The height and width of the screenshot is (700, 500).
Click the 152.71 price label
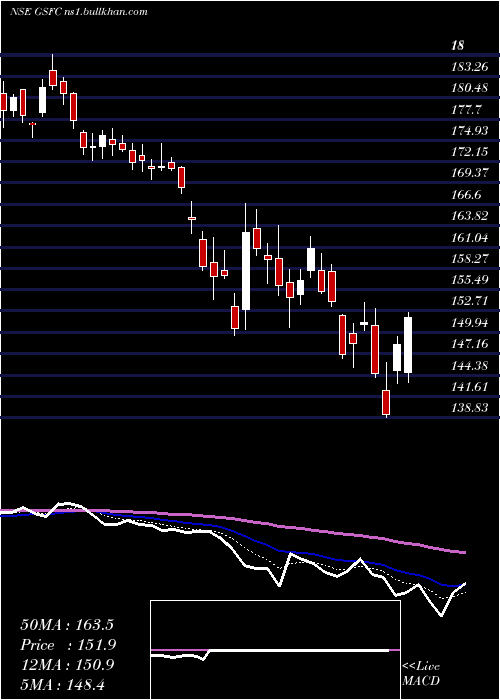point(470,301)
